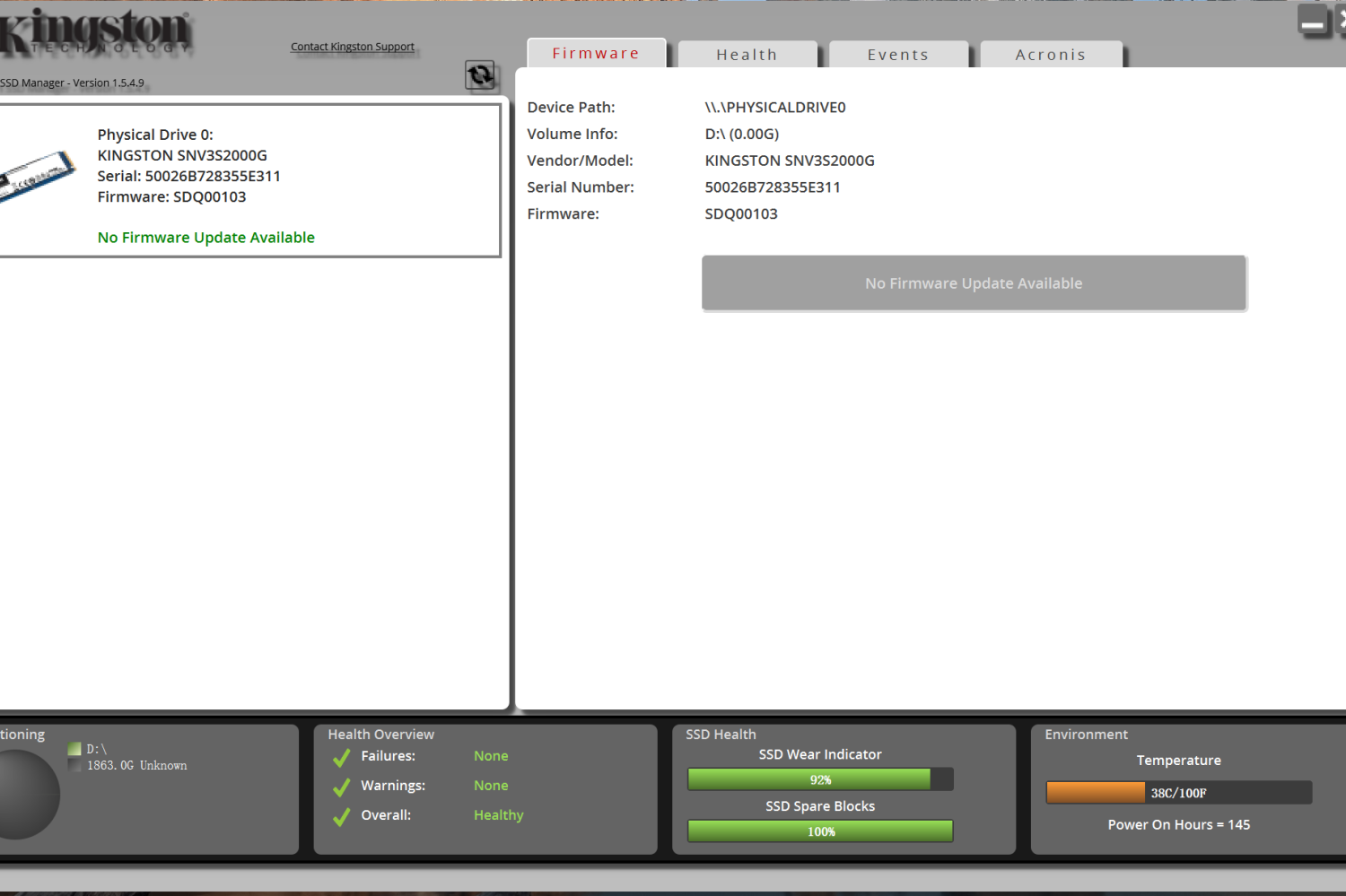Open the Health tab

pos(747,55)
